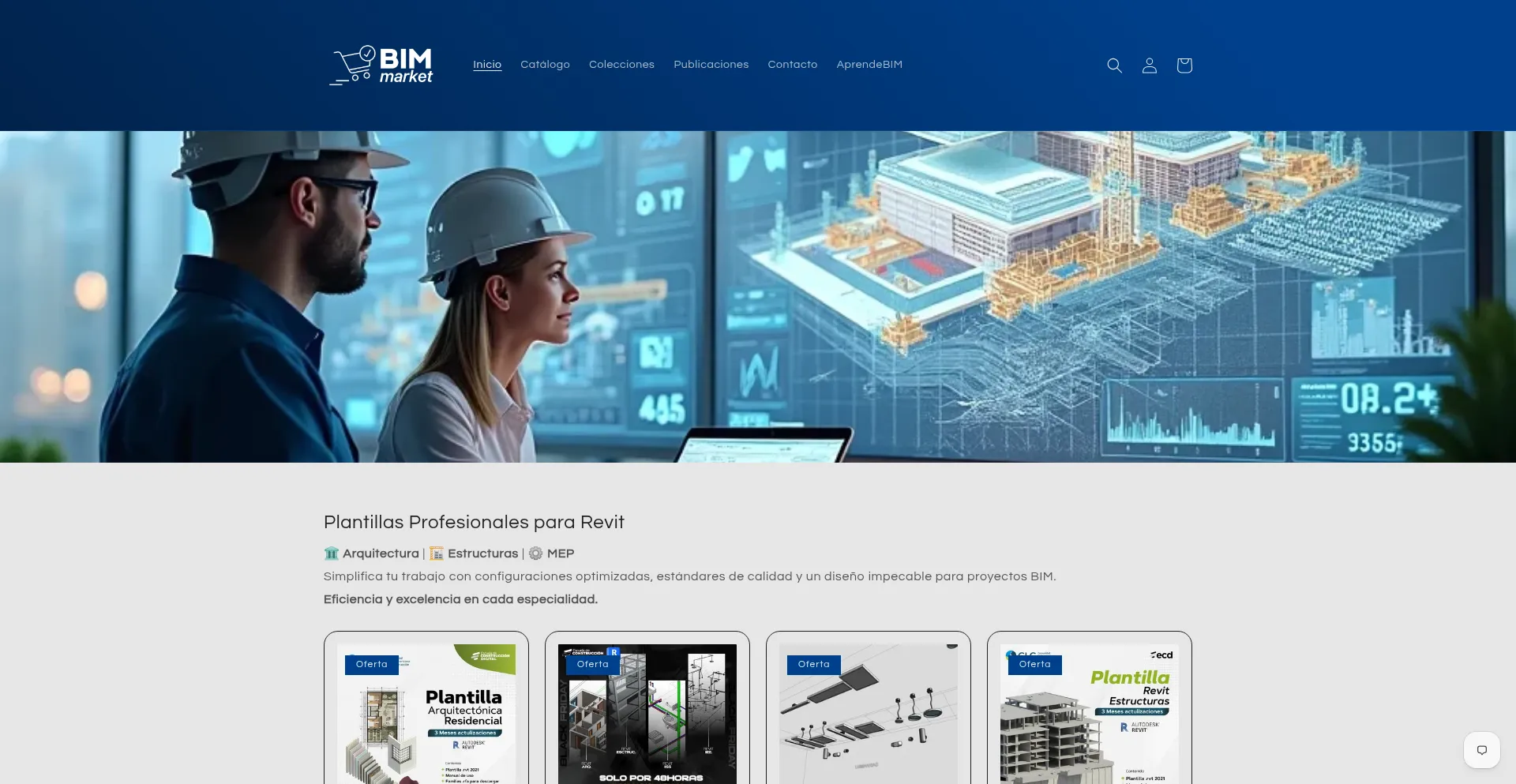Click the 'Arquitectura' label text

(x=381, y=553)
